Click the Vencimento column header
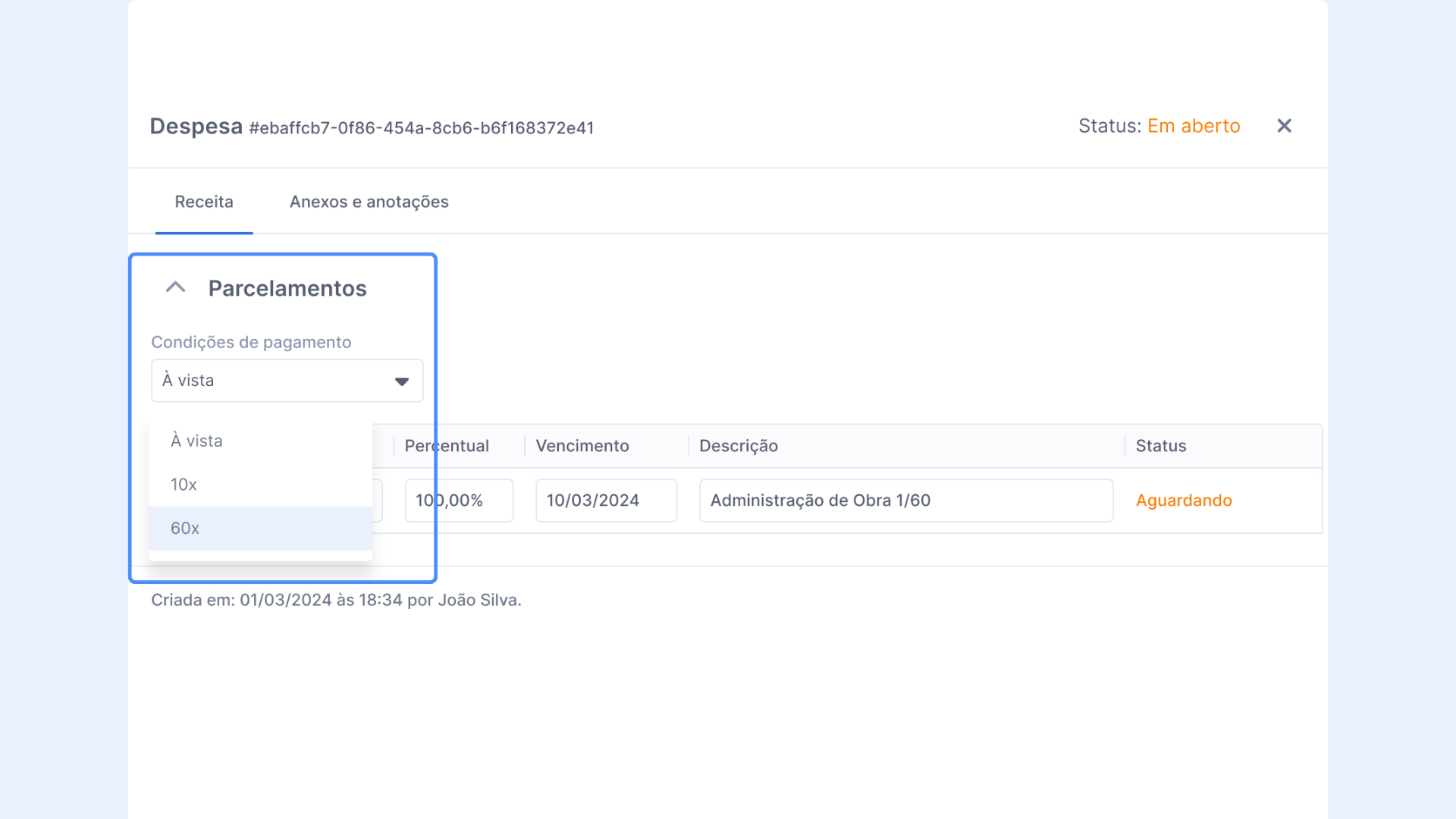 point(582,446)
